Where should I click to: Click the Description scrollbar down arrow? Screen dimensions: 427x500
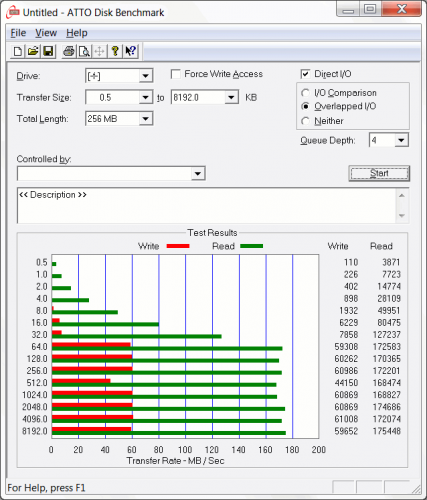click(x=402, y=216)
